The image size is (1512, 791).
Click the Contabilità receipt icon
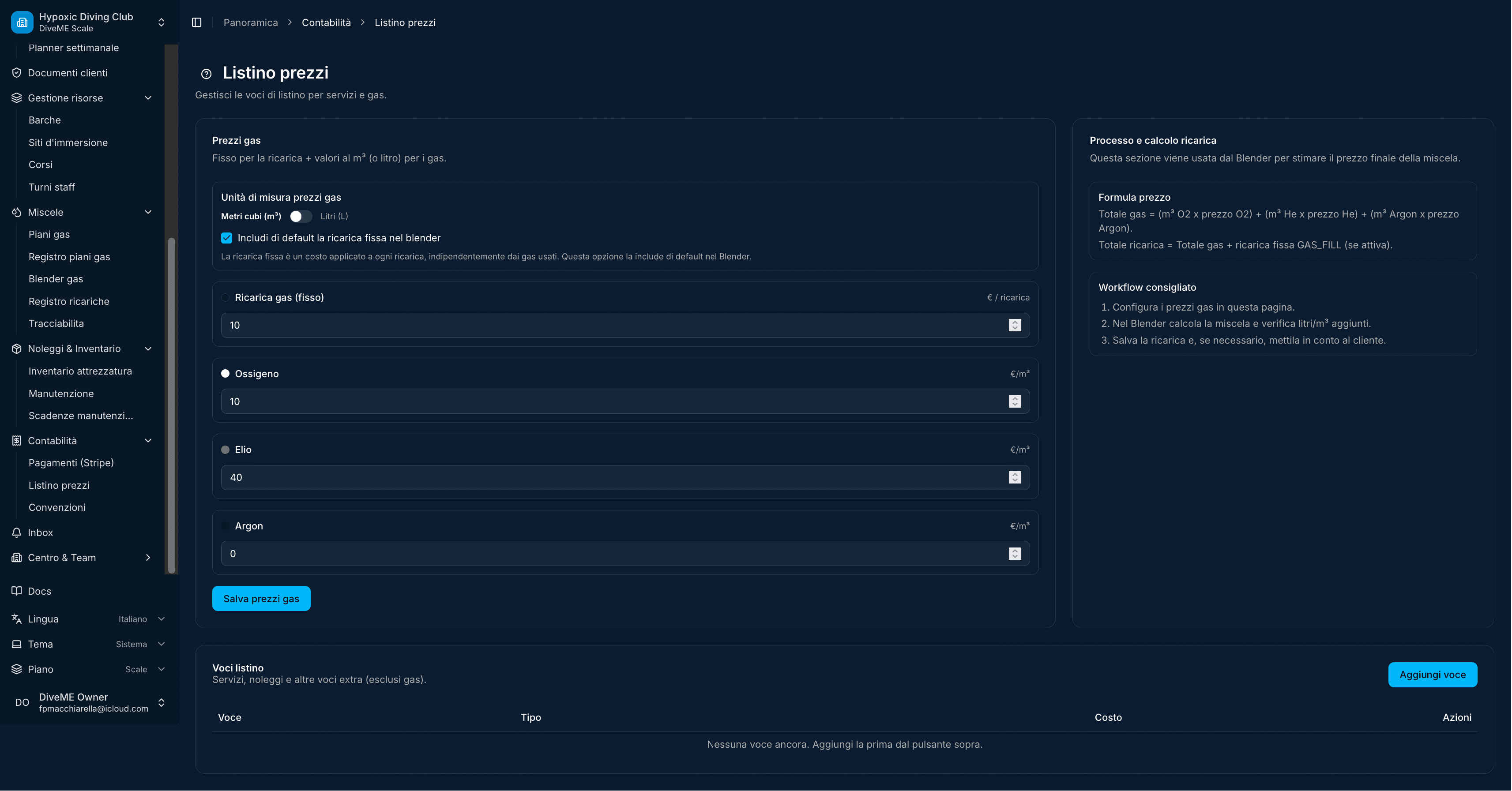pos(16,441)
